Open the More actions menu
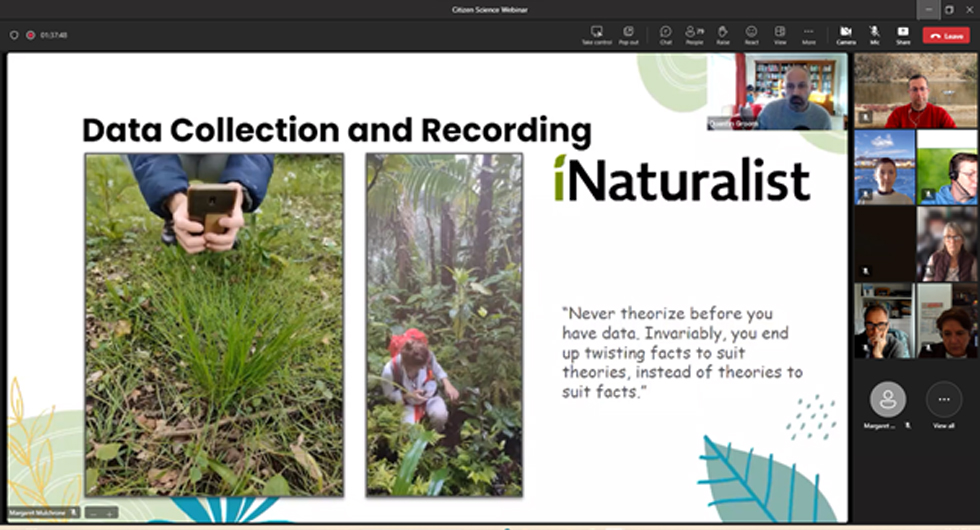This screenshot has height=530, width=980. pos(809,35)
